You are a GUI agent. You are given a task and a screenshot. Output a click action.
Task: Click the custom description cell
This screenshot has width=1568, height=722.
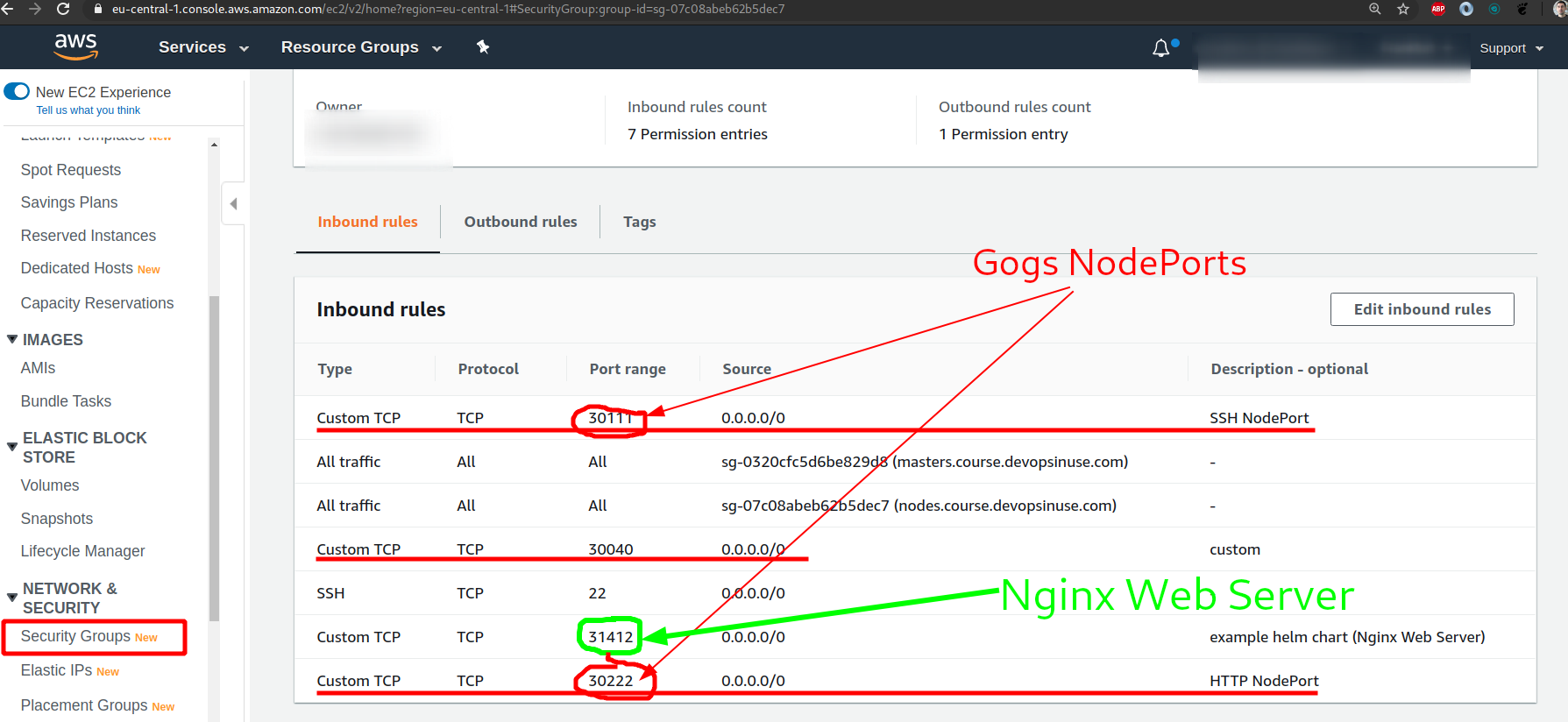[1235, 549]
